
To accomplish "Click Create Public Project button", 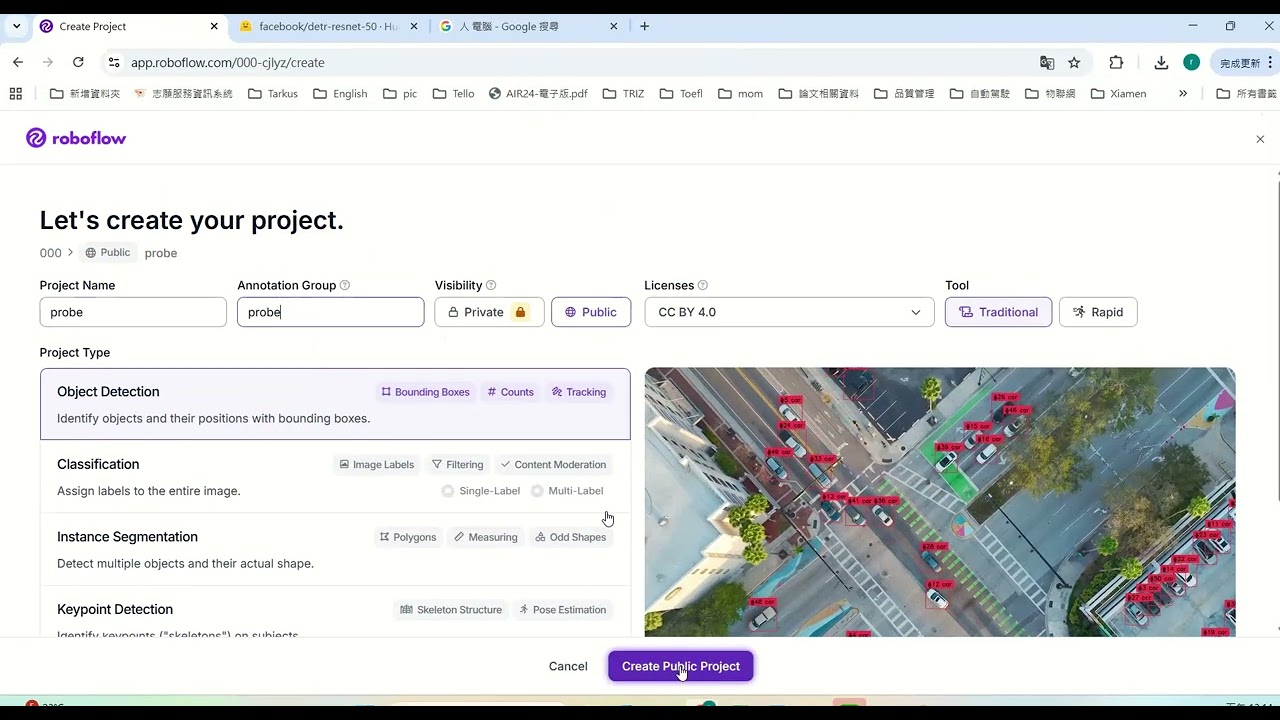I will tap(681, 666).
